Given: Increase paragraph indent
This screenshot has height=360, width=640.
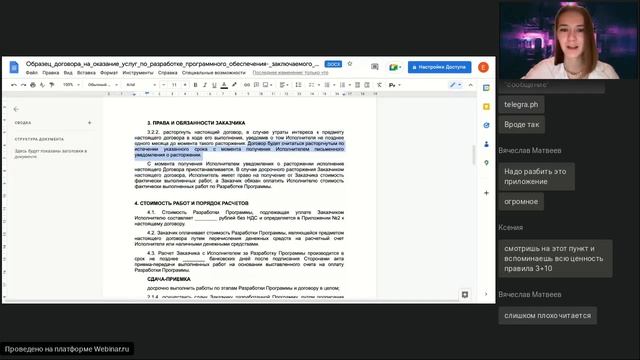Looking at the screenshot, I should coord(367,85).
